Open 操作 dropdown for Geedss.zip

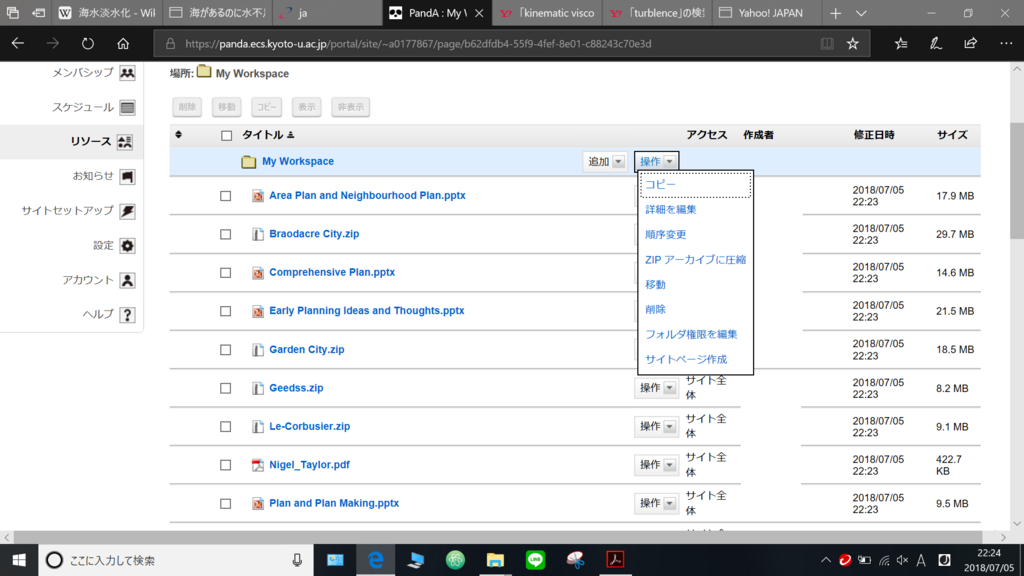(x=656, y=388)
